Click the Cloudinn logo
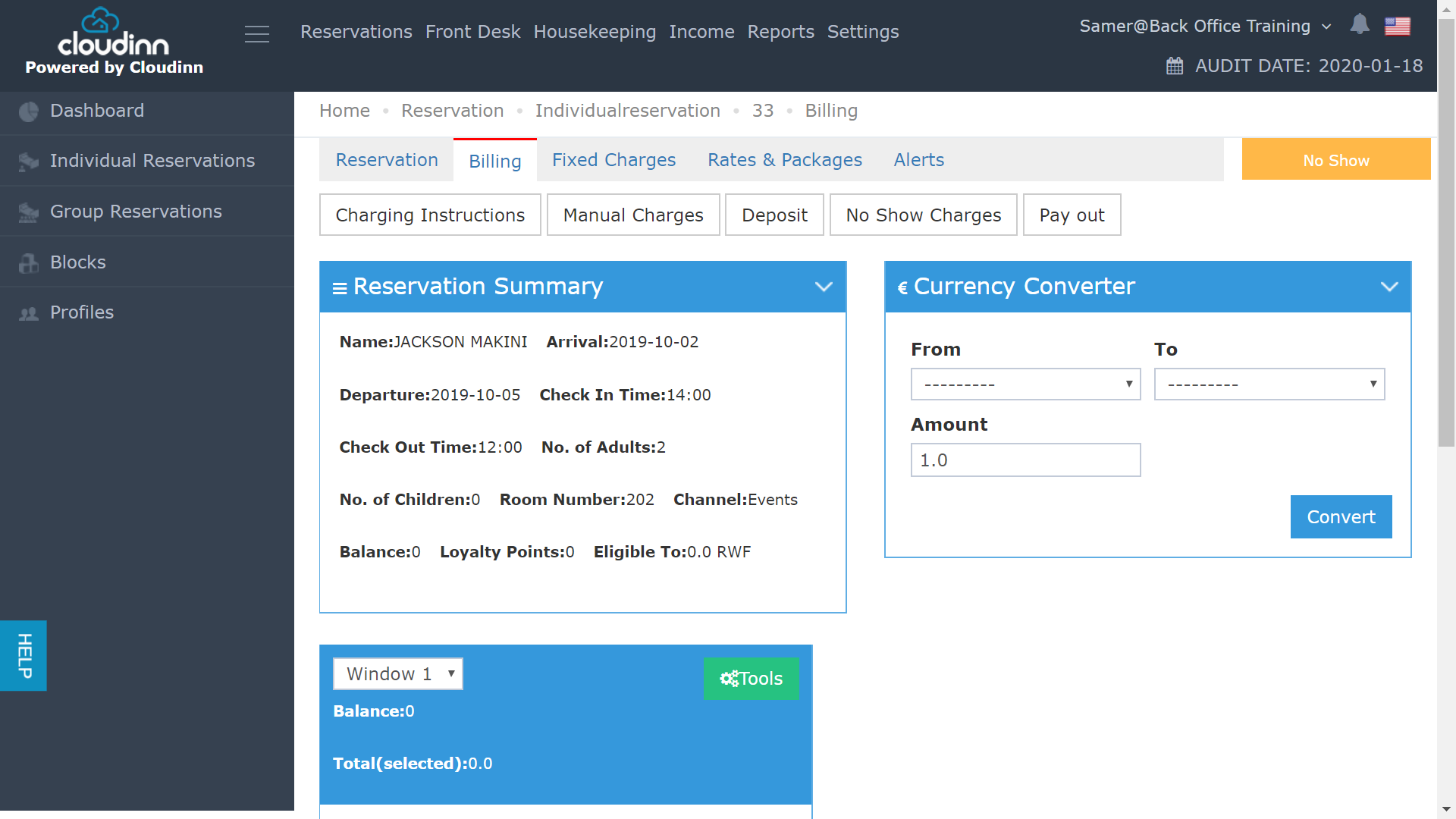The width and height of the screenshot is (1456, 819). click(x=114, y=32)
